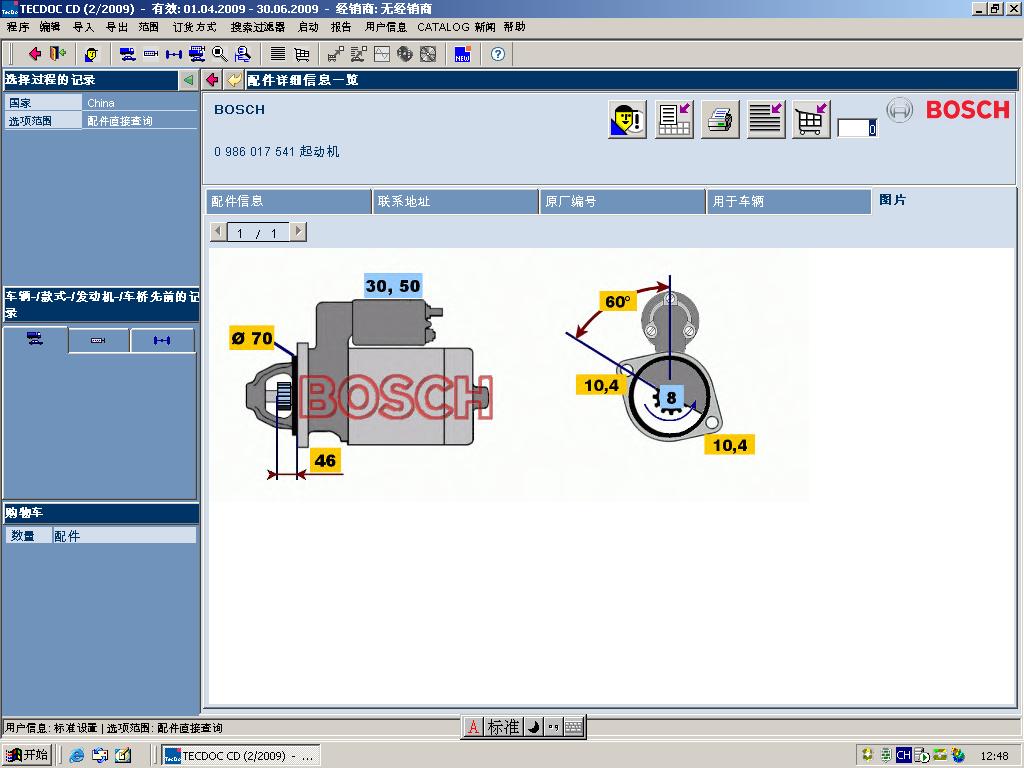1024x768 pixels.
Task: Click the CATALOG NEW icon
Action: tap(462, 54)
